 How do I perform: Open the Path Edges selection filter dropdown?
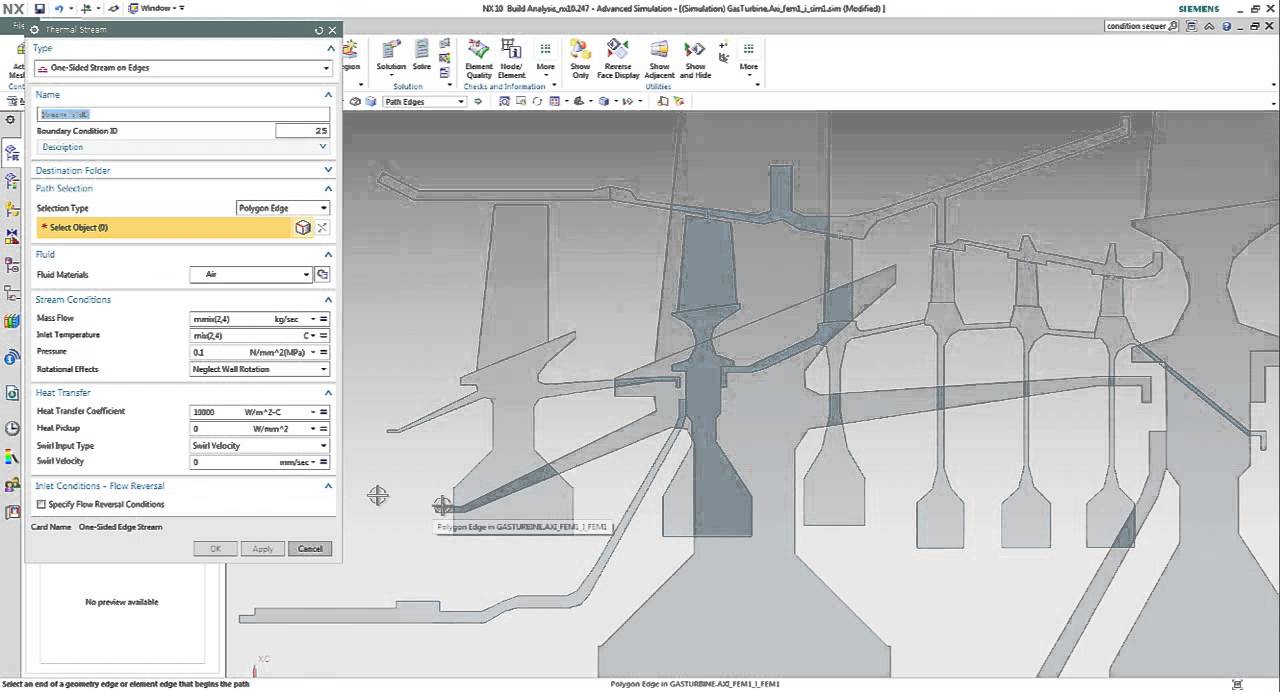point(424,101)
